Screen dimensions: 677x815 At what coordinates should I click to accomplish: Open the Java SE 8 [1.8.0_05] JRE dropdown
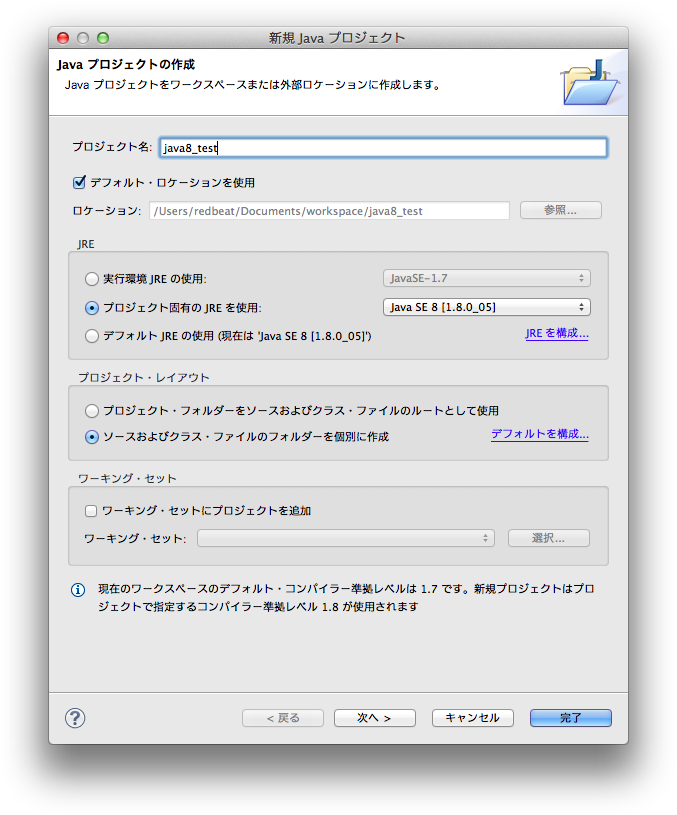487,307
